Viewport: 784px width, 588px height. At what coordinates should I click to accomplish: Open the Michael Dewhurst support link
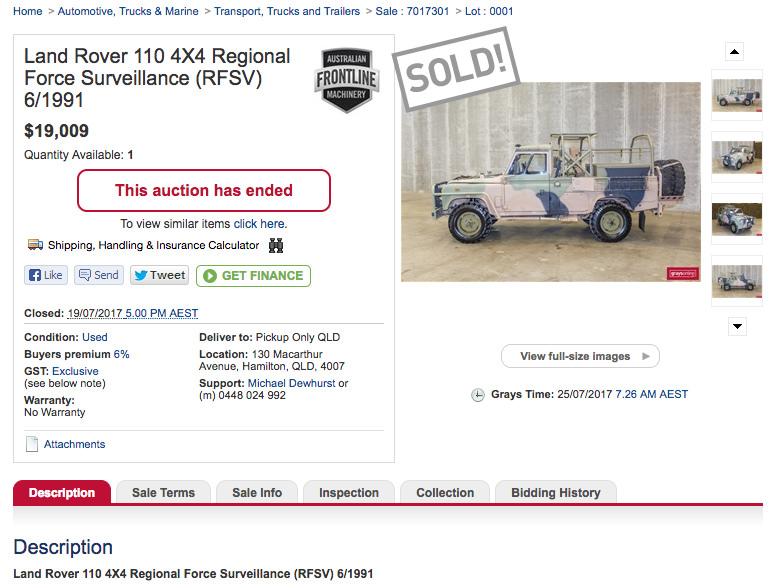coord(291,383)
